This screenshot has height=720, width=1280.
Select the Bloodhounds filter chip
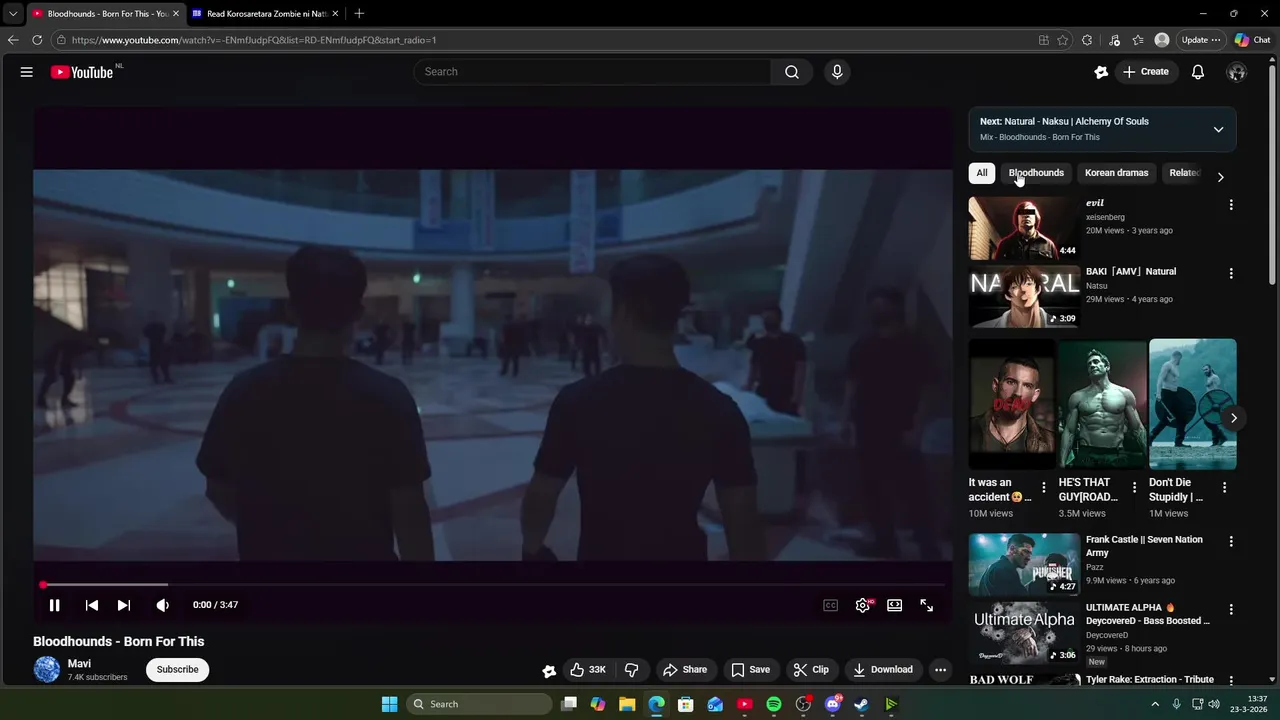pos(1036,173)
